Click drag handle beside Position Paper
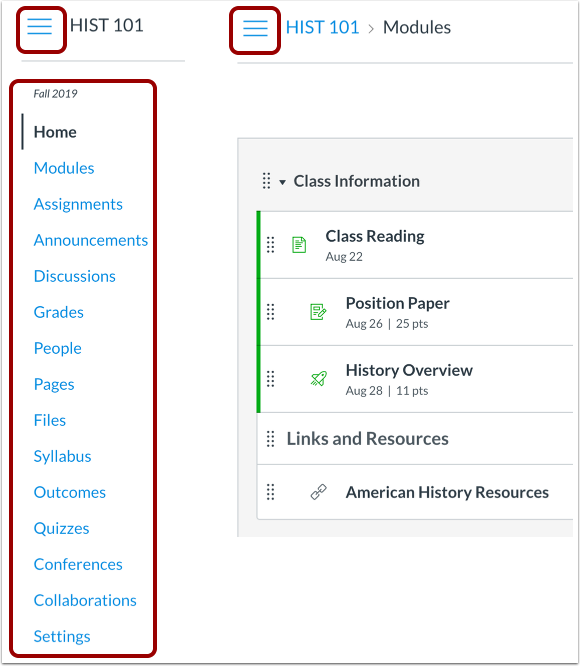Screen dimensions: 580x666 (270, 312)
